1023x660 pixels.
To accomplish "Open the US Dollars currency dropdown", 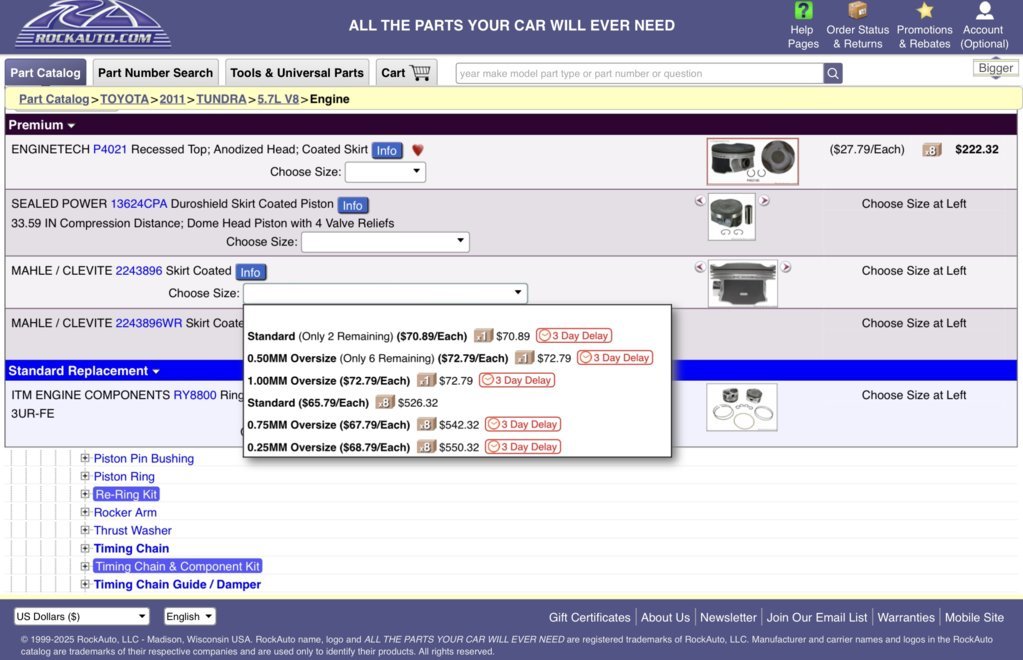I will pyautogui.click(x=82, y=616).
